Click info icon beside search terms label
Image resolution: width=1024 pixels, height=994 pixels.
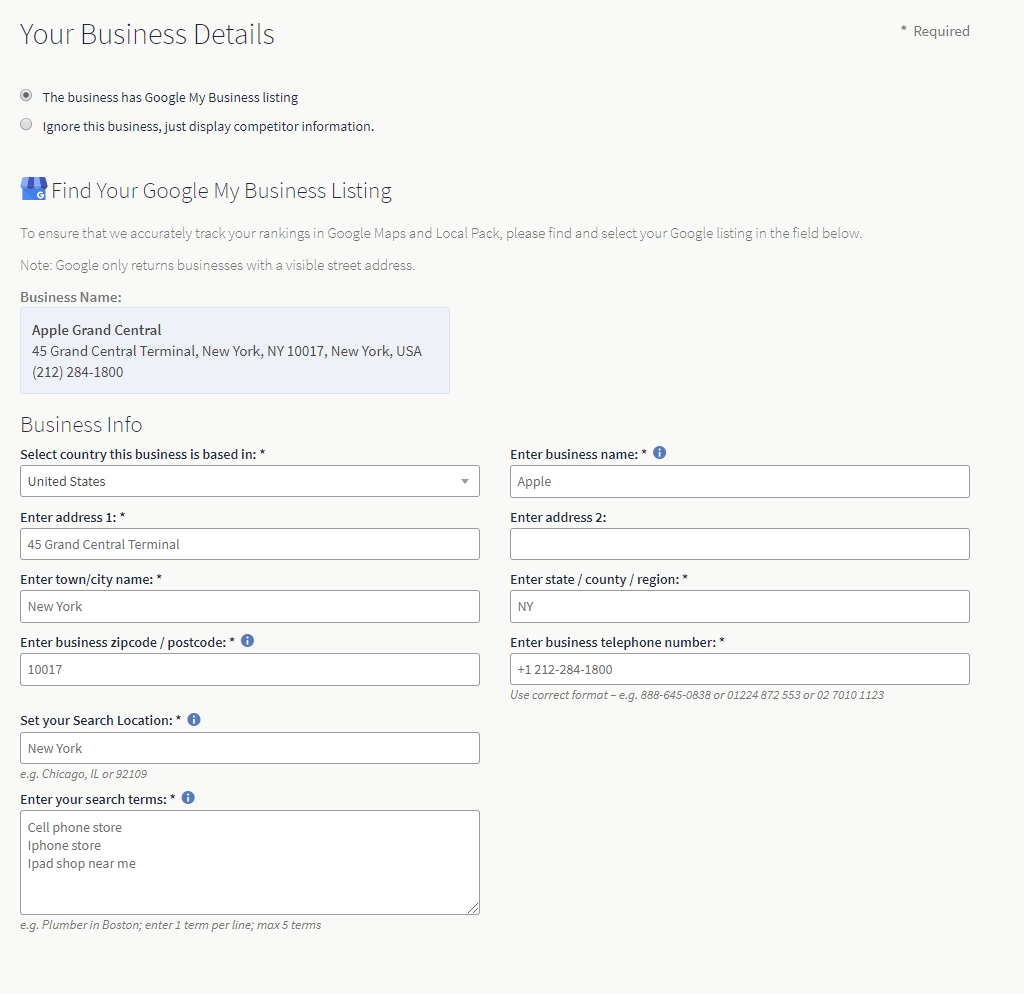tap(188, 798)
